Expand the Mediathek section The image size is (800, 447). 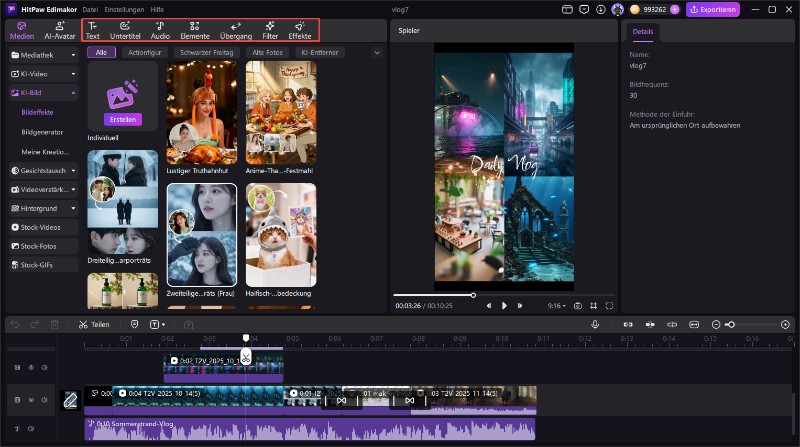tap(74, 55)
